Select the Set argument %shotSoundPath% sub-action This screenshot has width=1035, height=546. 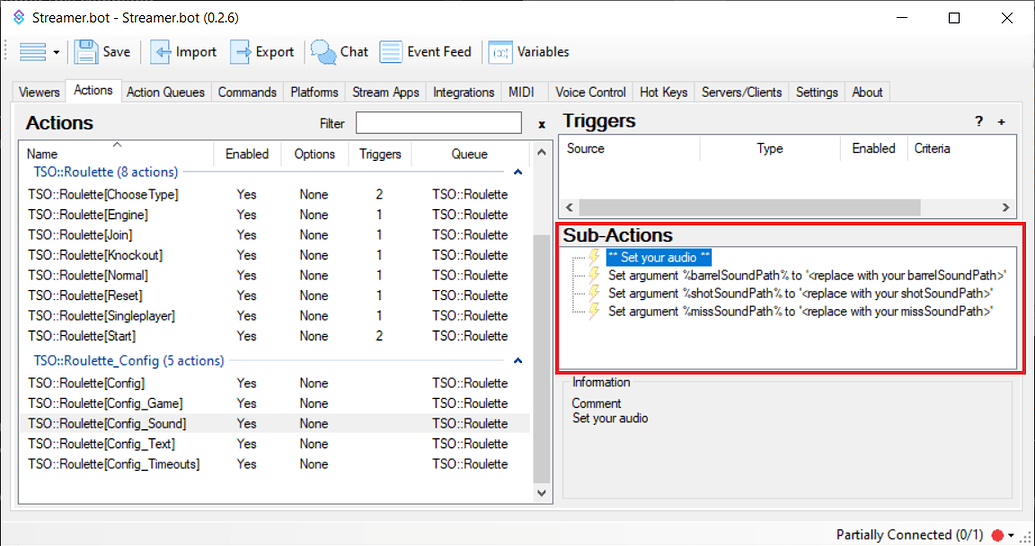click(x=801, y=293)
